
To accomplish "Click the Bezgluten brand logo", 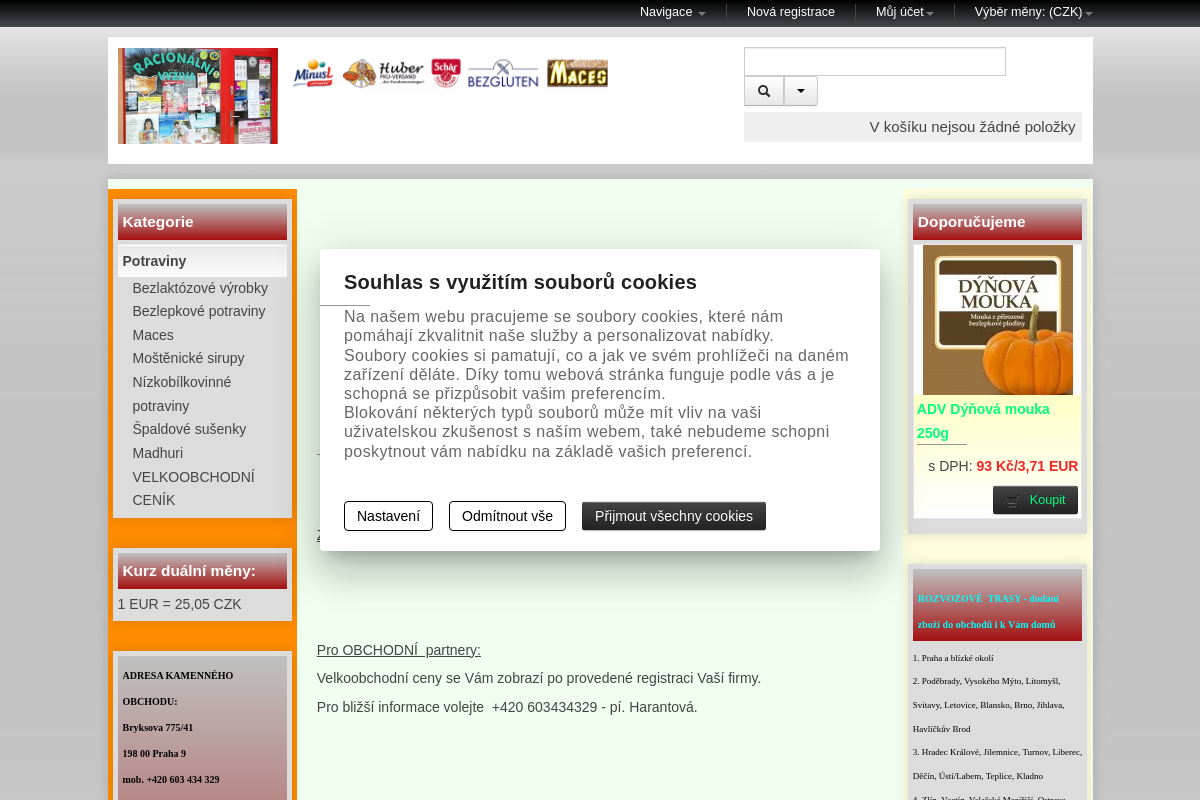I will (503, 73).
